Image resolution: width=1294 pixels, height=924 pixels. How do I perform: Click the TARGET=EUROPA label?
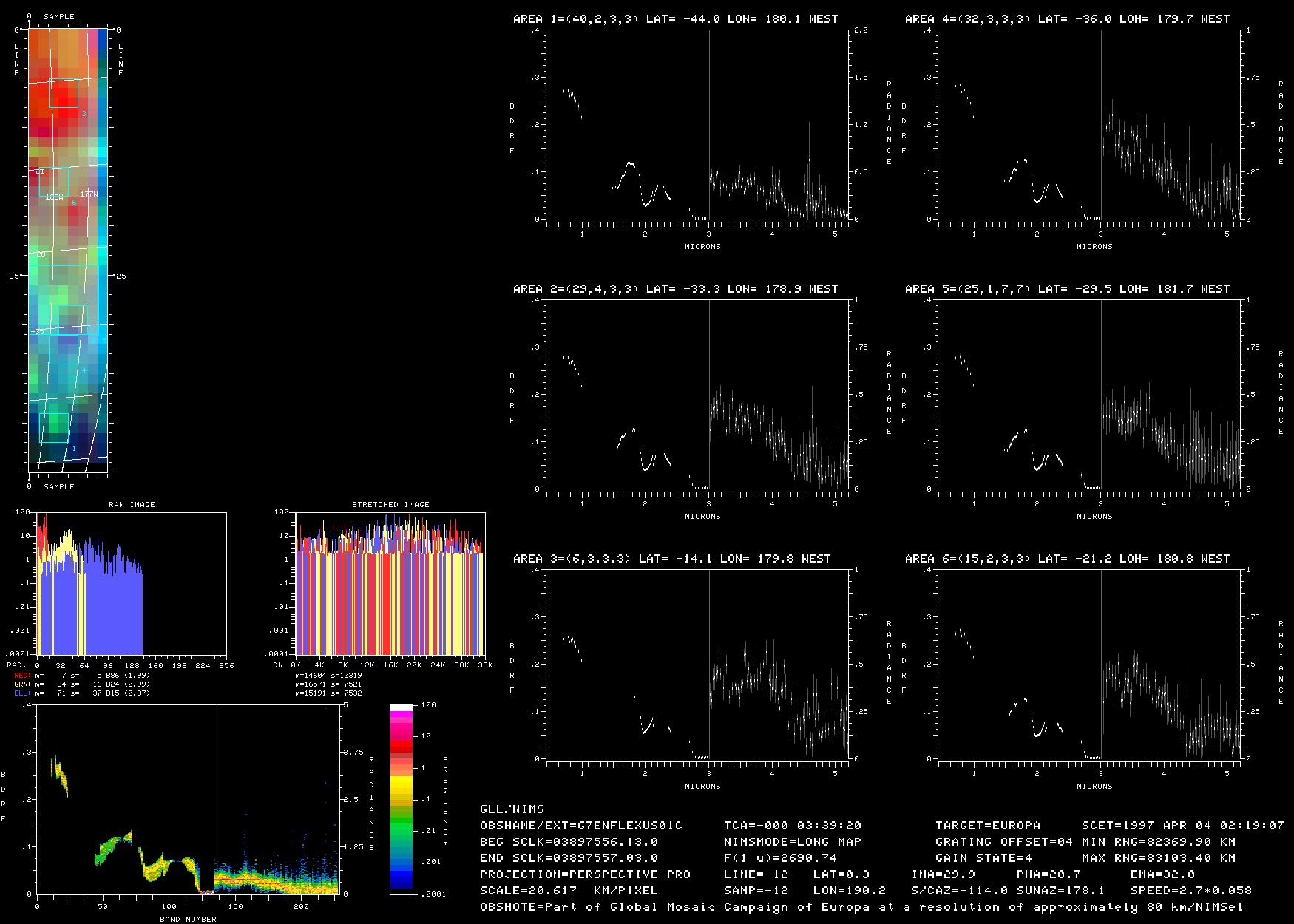tap(987, 826)
